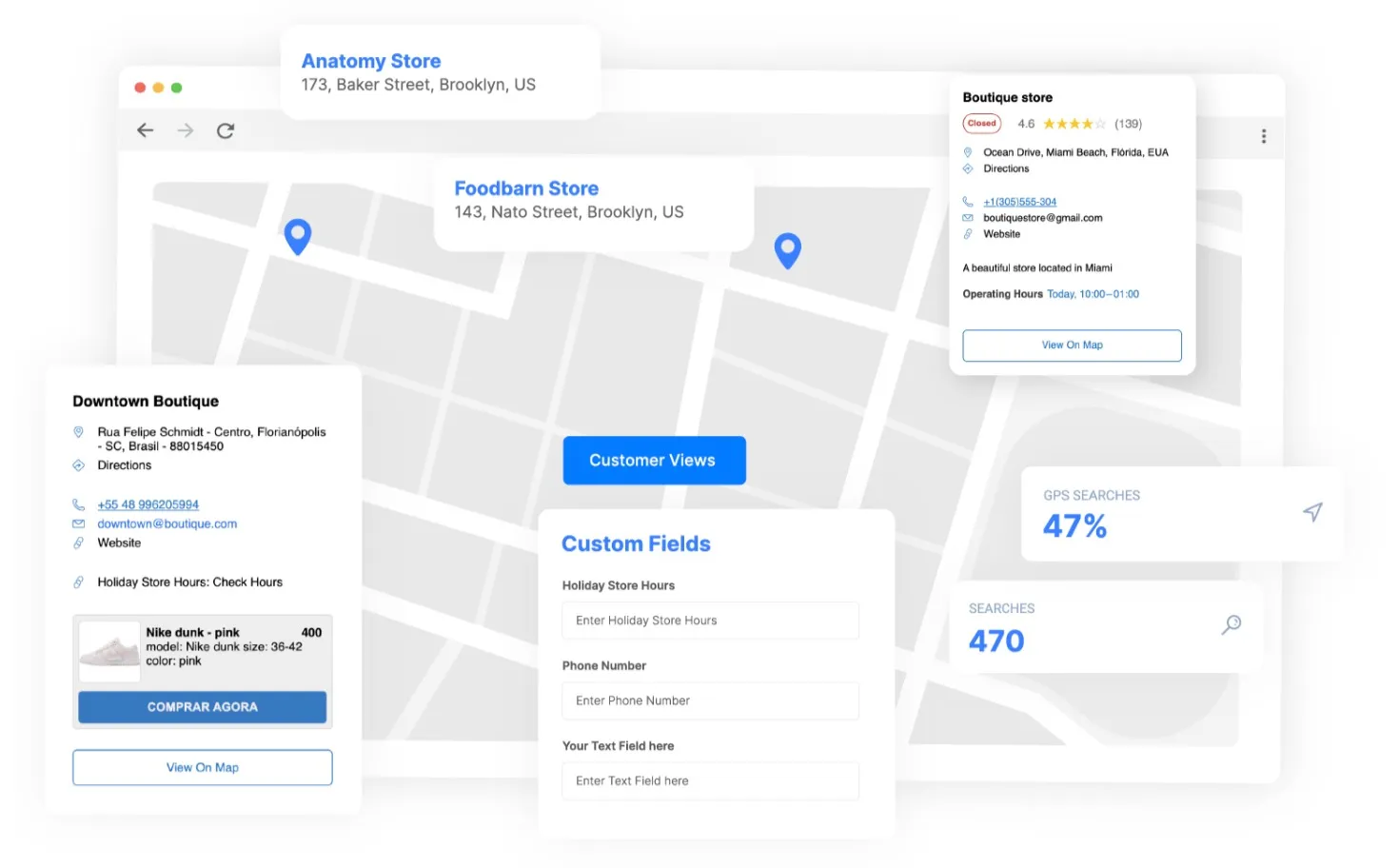Click the Downtown Boutique heading
Viewport: 1399px width, 868px height.
pyautogui.click(x=146, y=402)
